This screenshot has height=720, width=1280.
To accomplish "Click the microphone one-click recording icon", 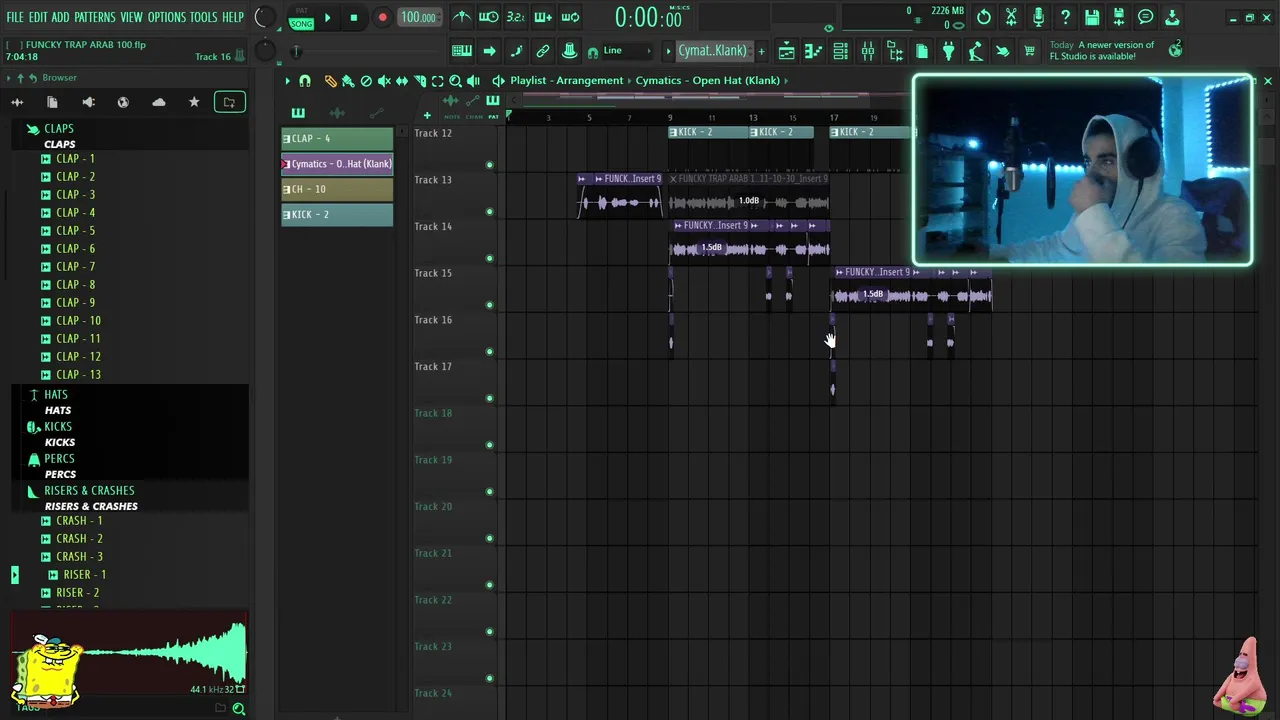I will point(1038,17).
